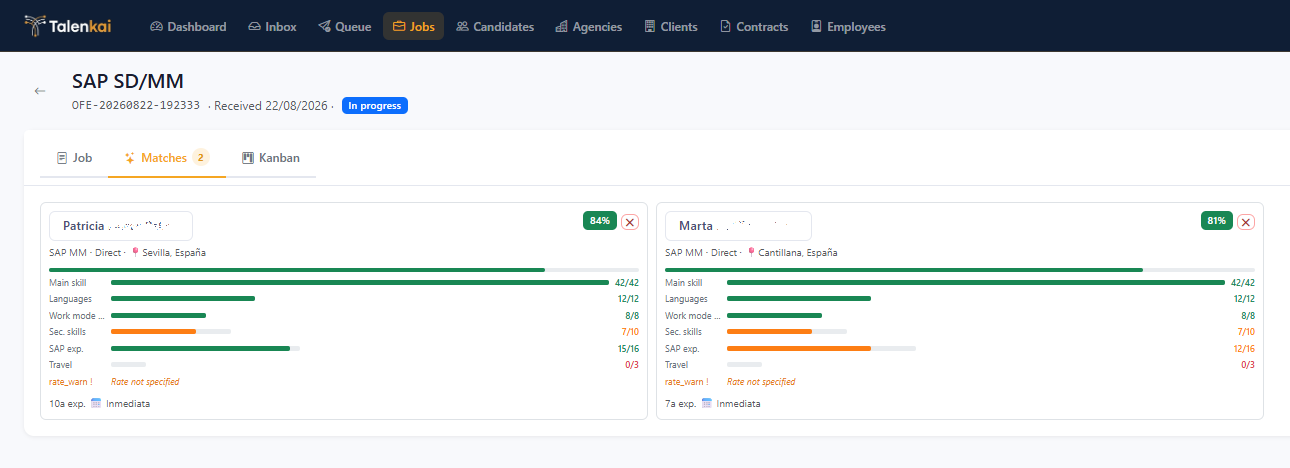Viewport: 1290px width, 468px height.
Task: Click Received 22/08/2026 date text
Action: coord(271,105)
